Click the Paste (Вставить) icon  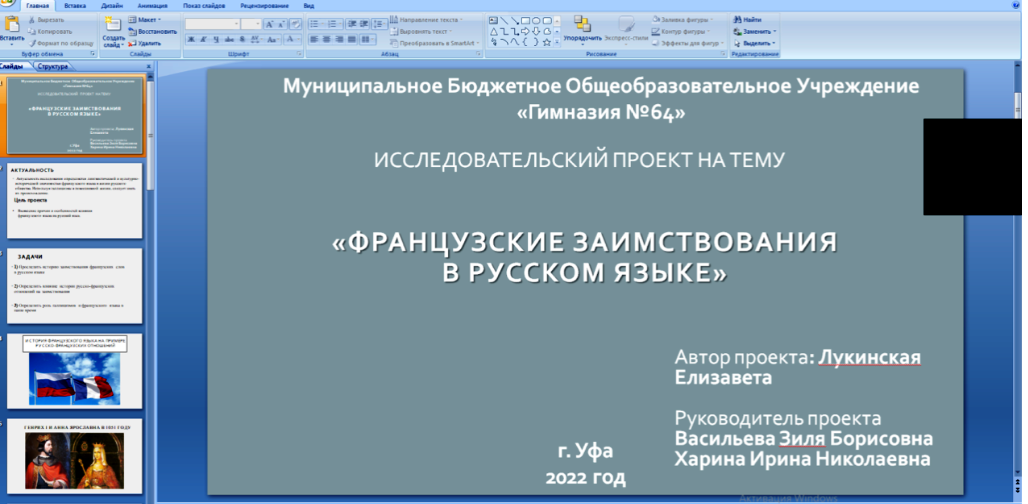12,25
